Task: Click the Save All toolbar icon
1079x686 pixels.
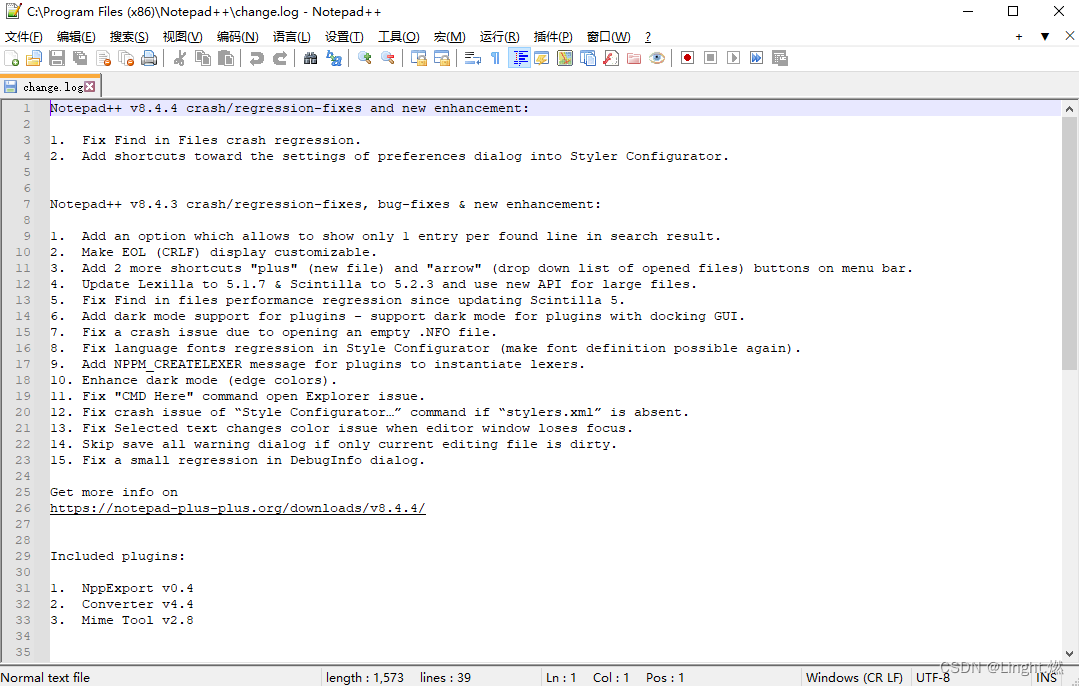Action: [x=81, y=58]
